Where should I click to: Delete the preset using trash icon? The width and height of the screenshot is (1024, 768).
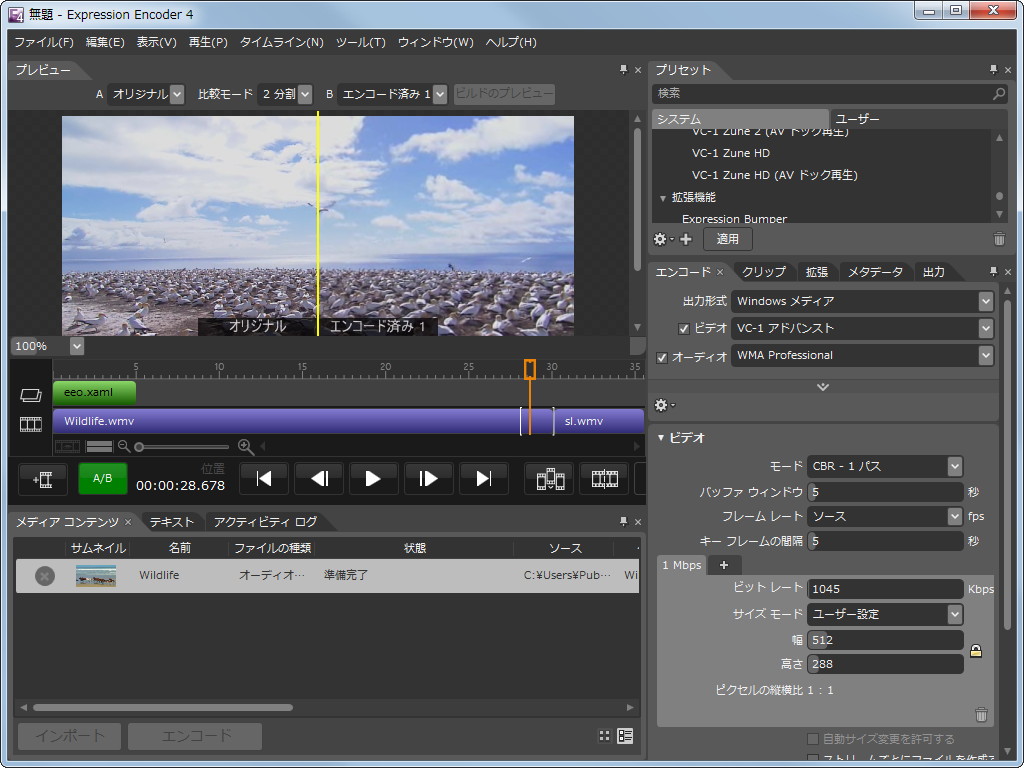tap(998, 239)
